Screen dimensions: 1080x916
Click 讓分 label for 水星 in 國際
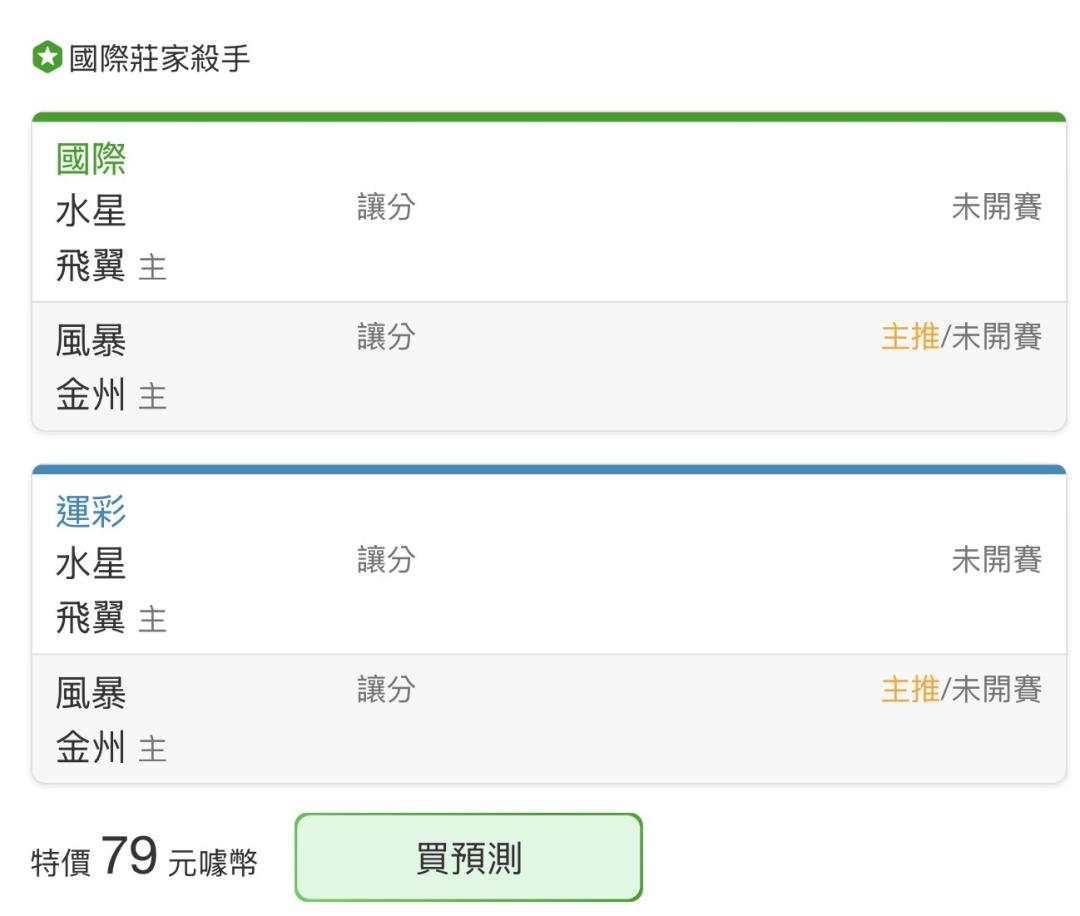[386, 207]
